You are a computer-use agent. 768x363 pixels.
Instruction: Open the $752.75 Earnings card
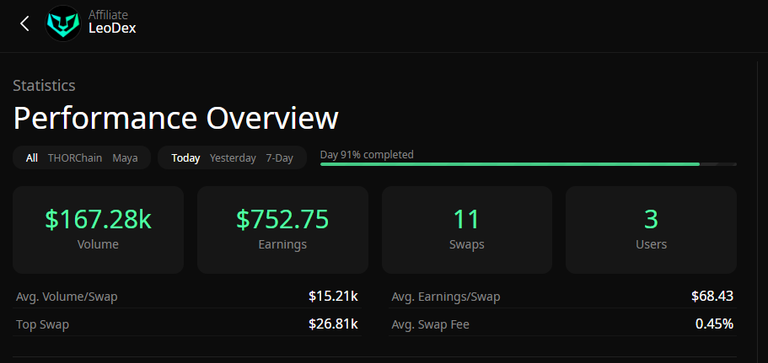283,230
